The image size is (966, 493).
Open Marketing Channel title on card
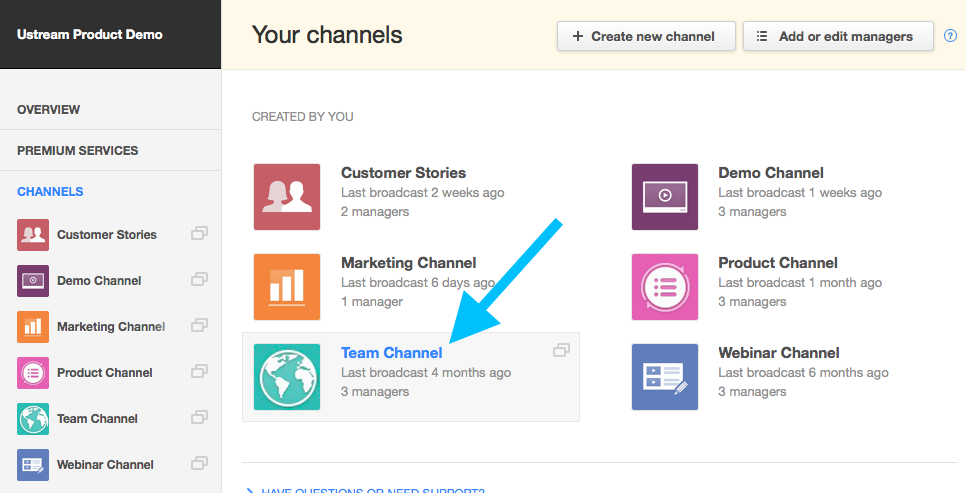[x=408, y=263]
